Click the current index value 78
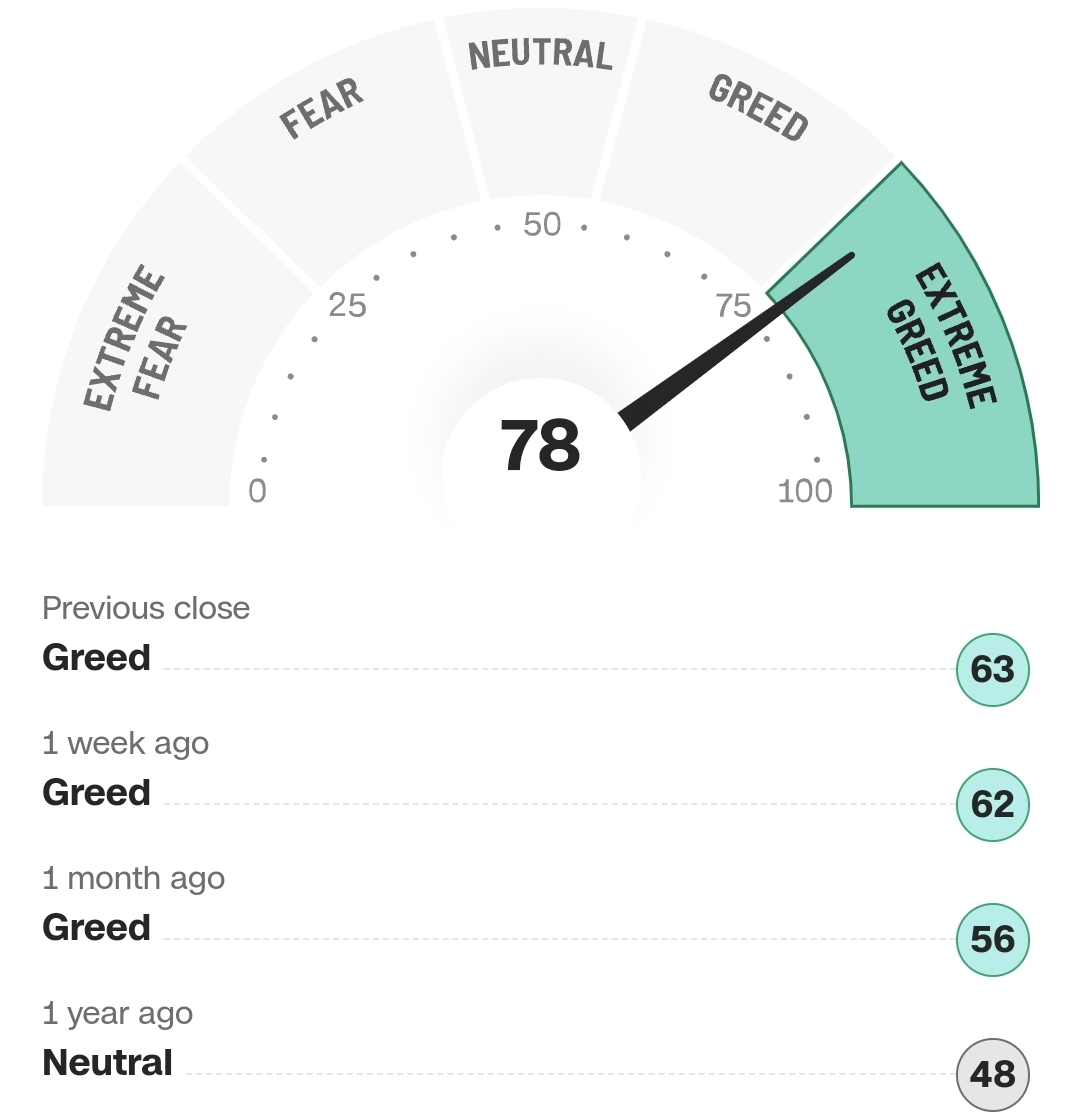The width and height of the screenshot is (1079, 1116). click(540, 446)
